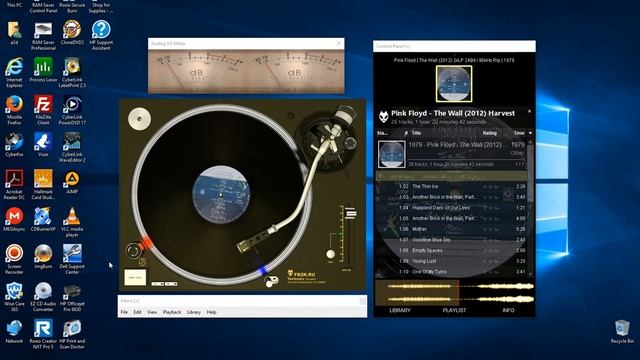
Task: Open the Vuze desktop icon
Action: pyautogui.click(x=43, y=144)
